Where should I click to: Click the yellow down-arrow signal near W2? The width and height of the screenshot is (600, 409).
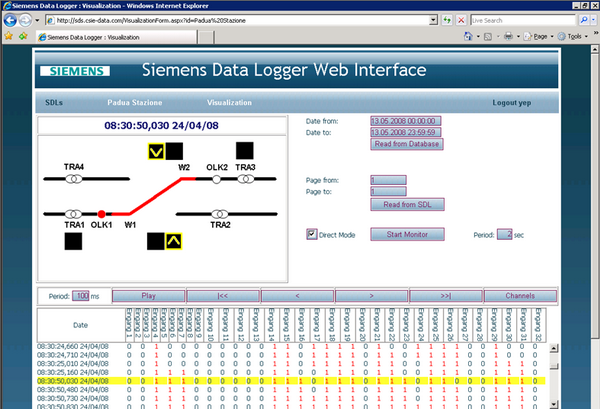(x=156, y=152)
